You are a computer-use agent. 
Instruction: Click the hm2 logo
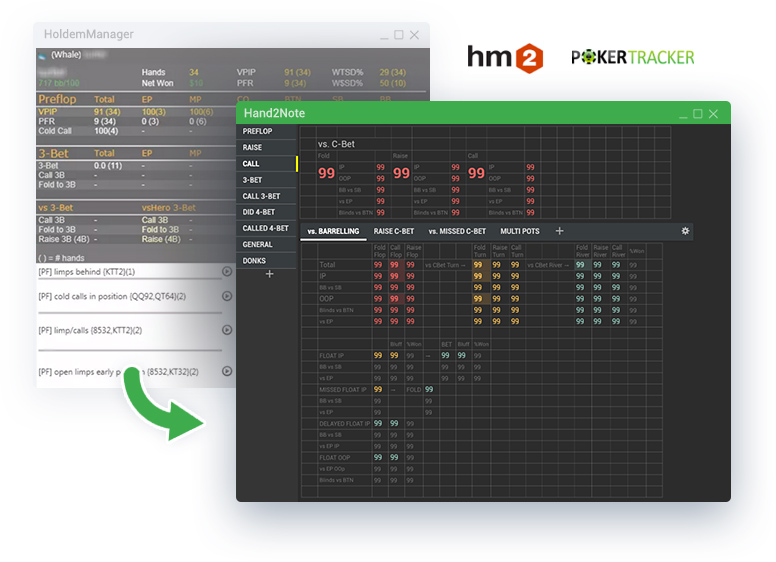click(504, 57)
